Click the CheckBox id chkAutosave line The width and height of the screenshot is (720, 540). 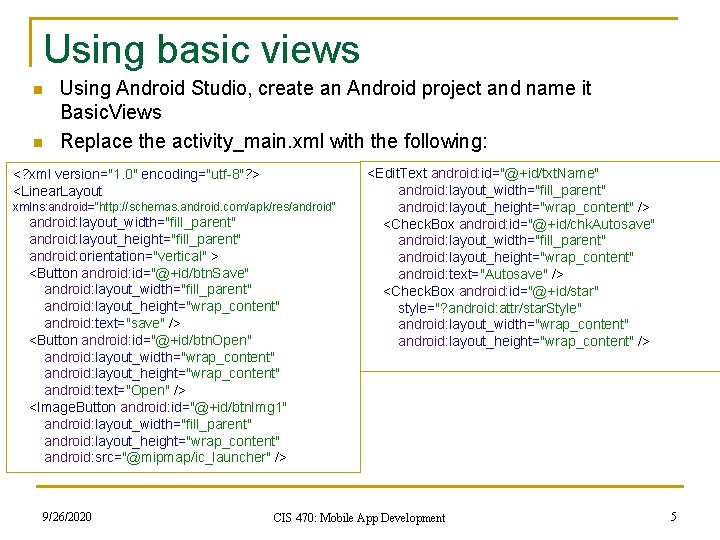(x=519, y=224)
